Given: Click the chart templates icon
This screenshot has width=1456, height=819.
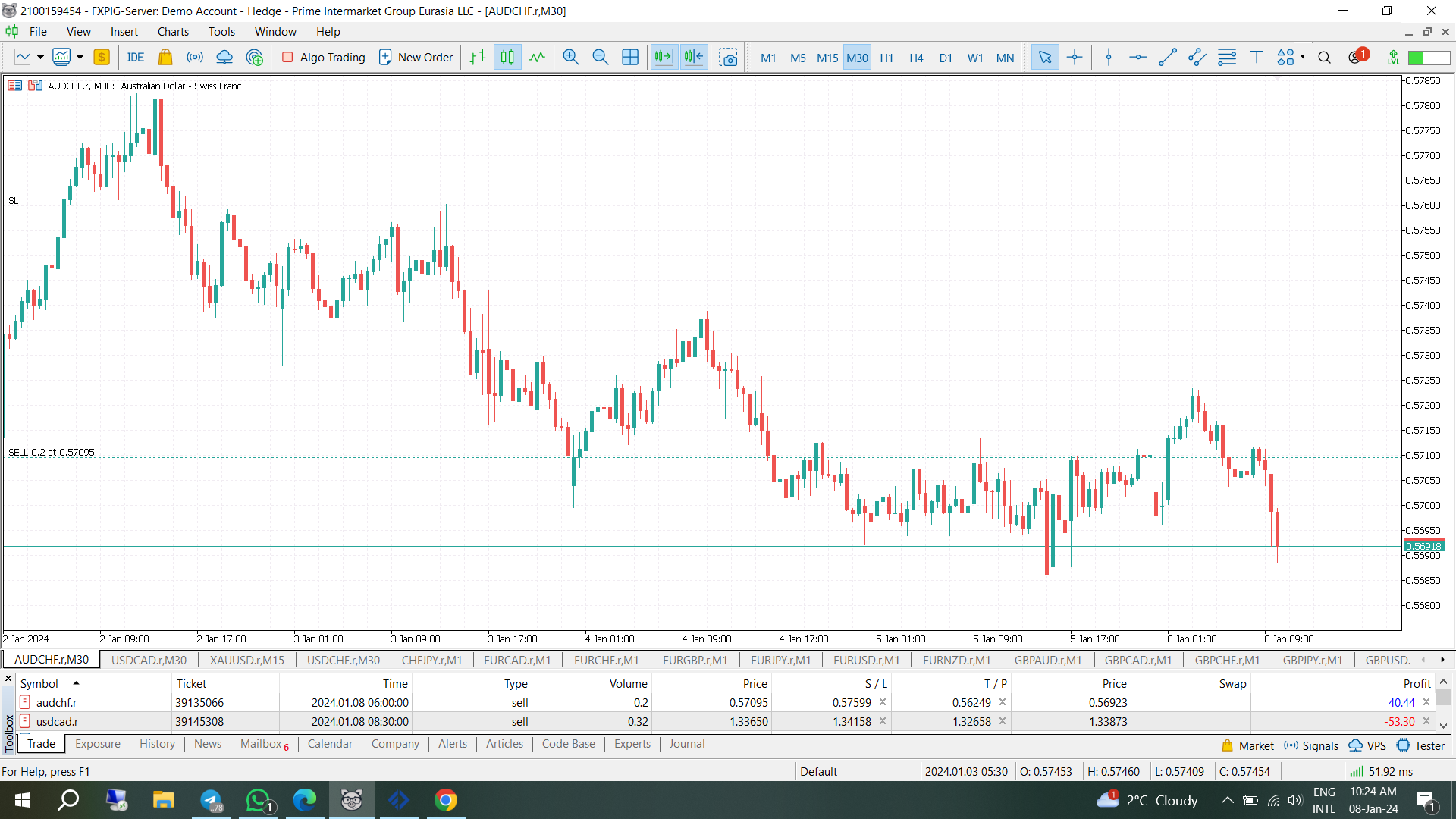Looking at the screenshot, I should [x=61, y=57].
